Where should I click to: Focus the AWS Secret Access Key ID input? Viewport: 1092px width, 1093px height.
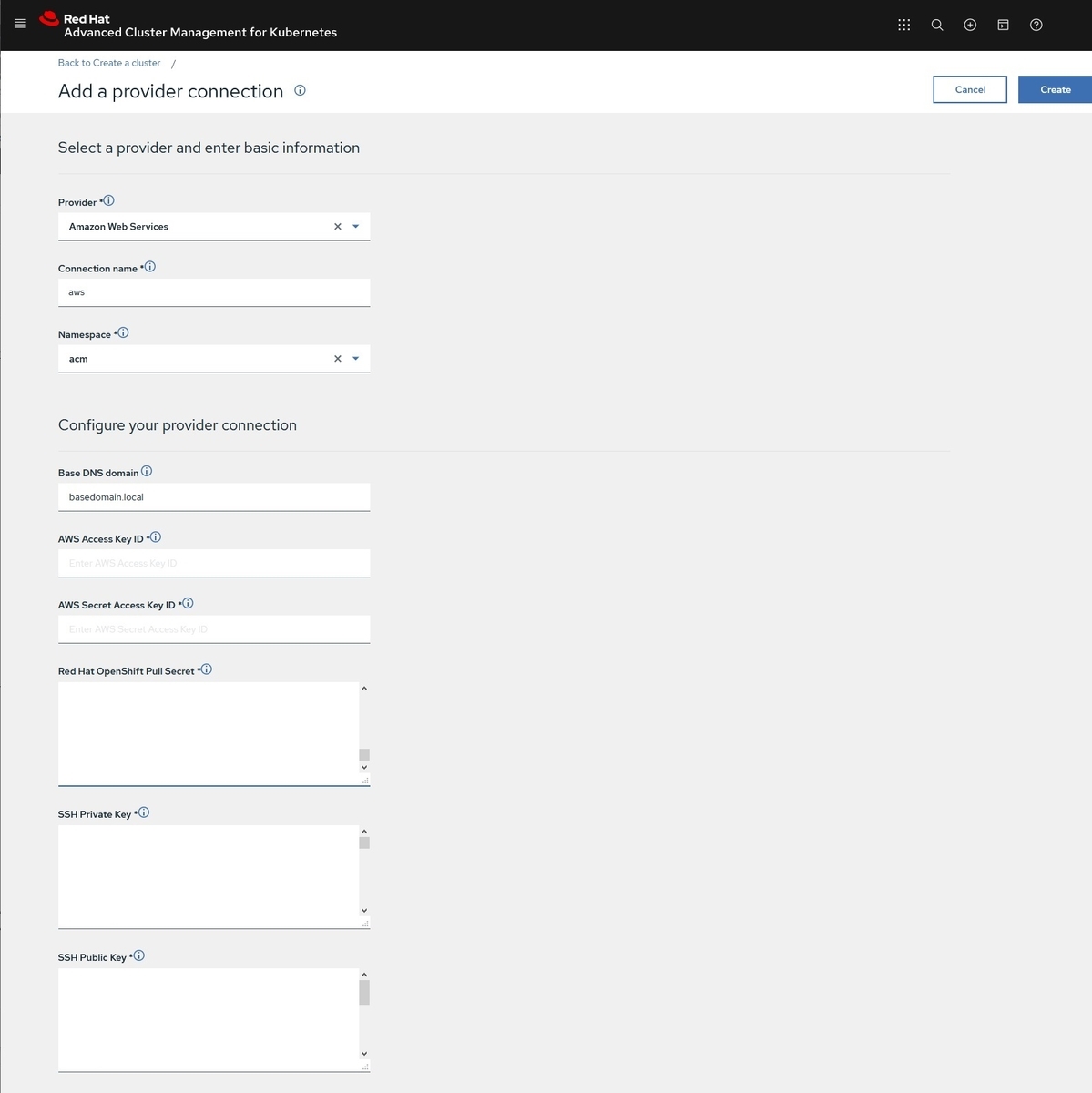click(x=214, y=629)
